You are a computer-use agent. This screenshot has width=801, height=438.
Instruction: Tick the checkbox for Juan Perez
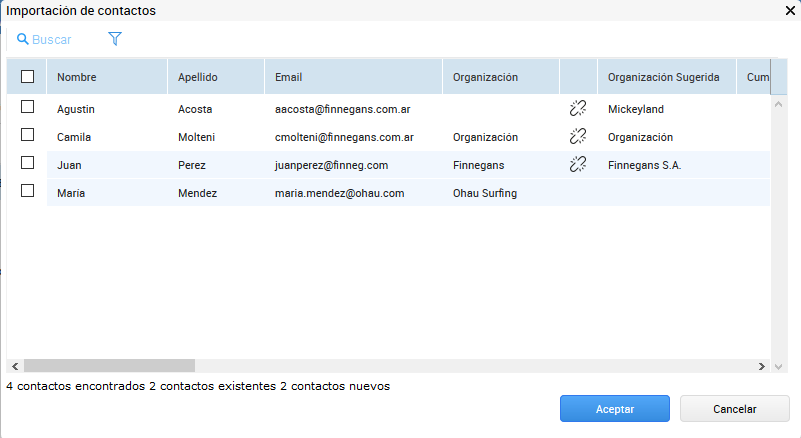[27, 163]
